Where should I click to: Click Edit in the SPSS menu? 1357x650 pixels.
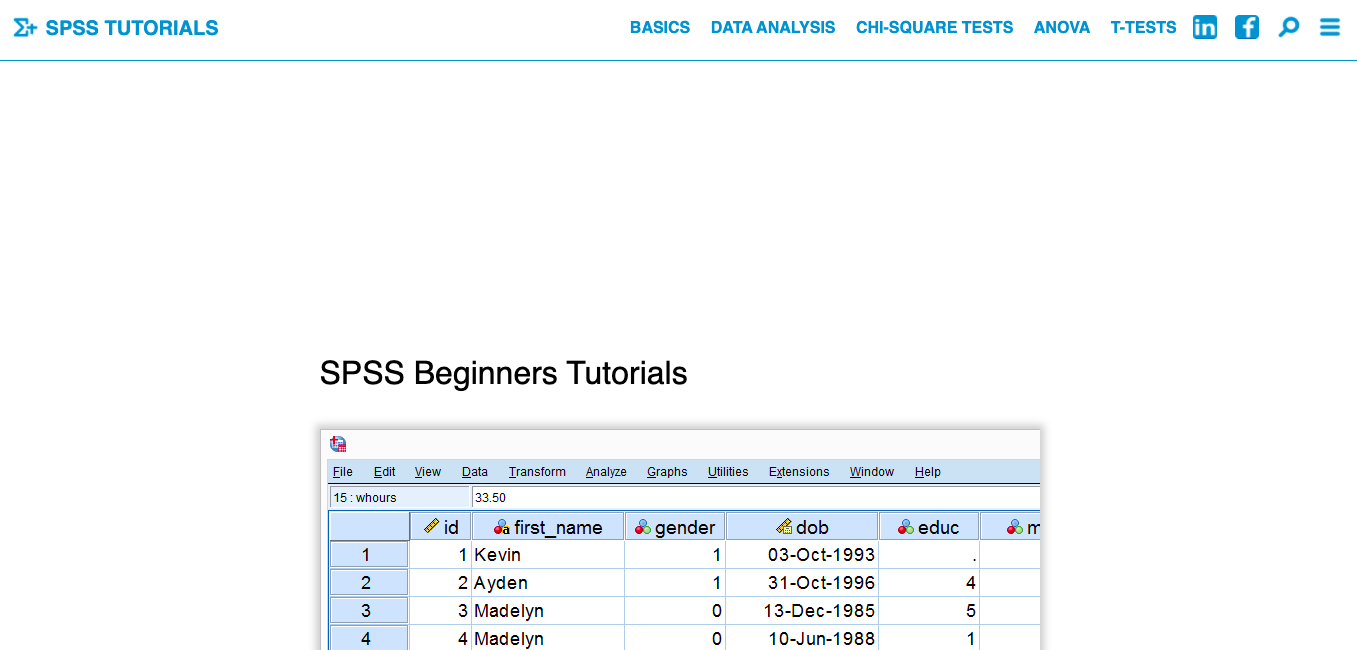click(385, 472)
